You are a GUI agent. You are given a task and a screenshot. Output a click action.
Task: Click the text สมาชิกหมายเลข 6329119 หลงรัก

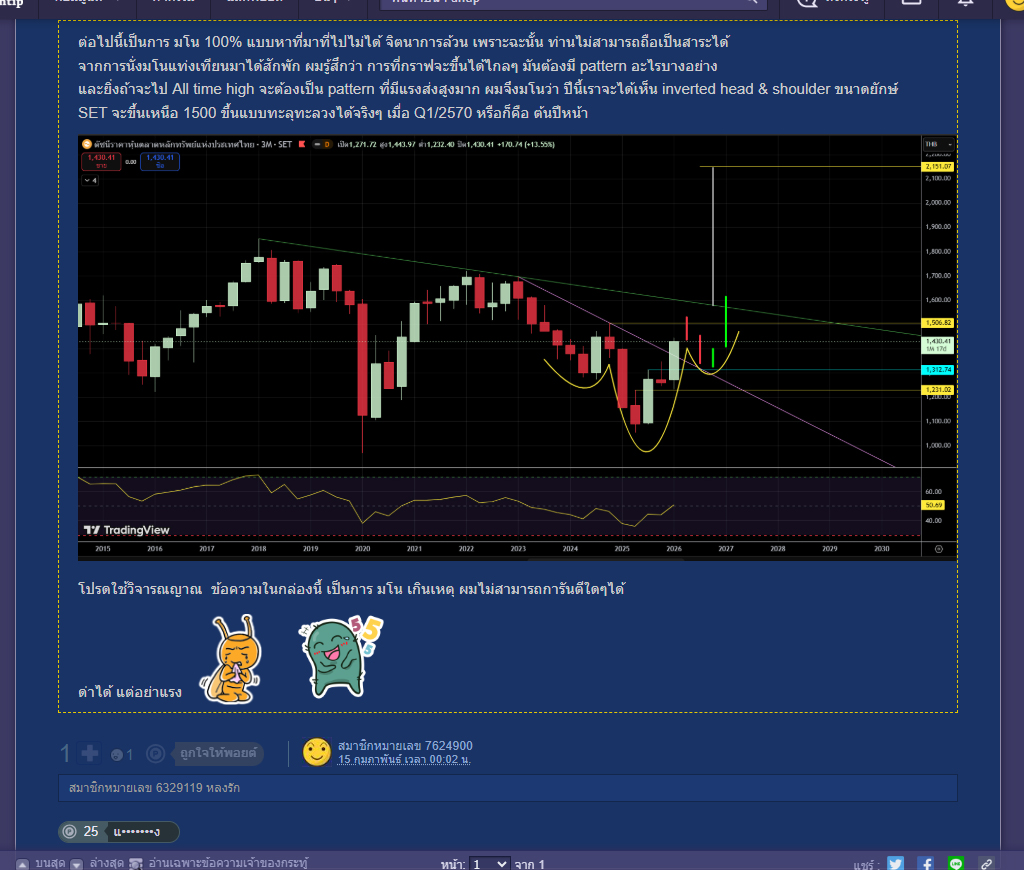154,788
